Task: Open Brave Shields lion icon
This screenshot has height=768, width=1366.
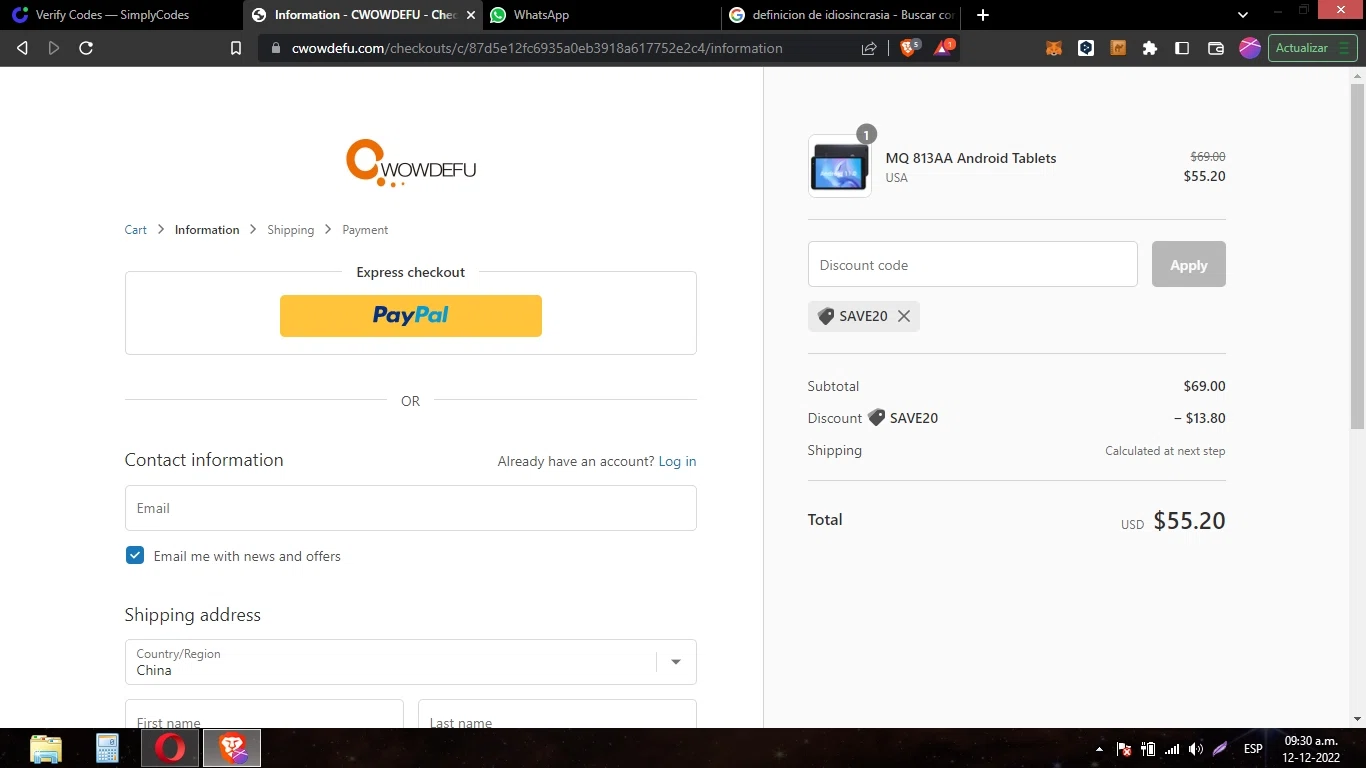Action: point(909,47)
